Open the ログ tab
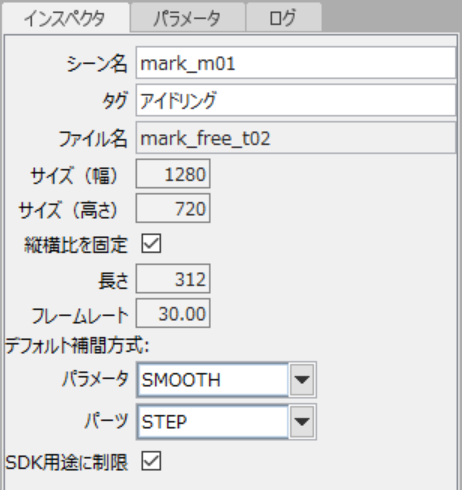462x490 pixels. click(284, 17)
